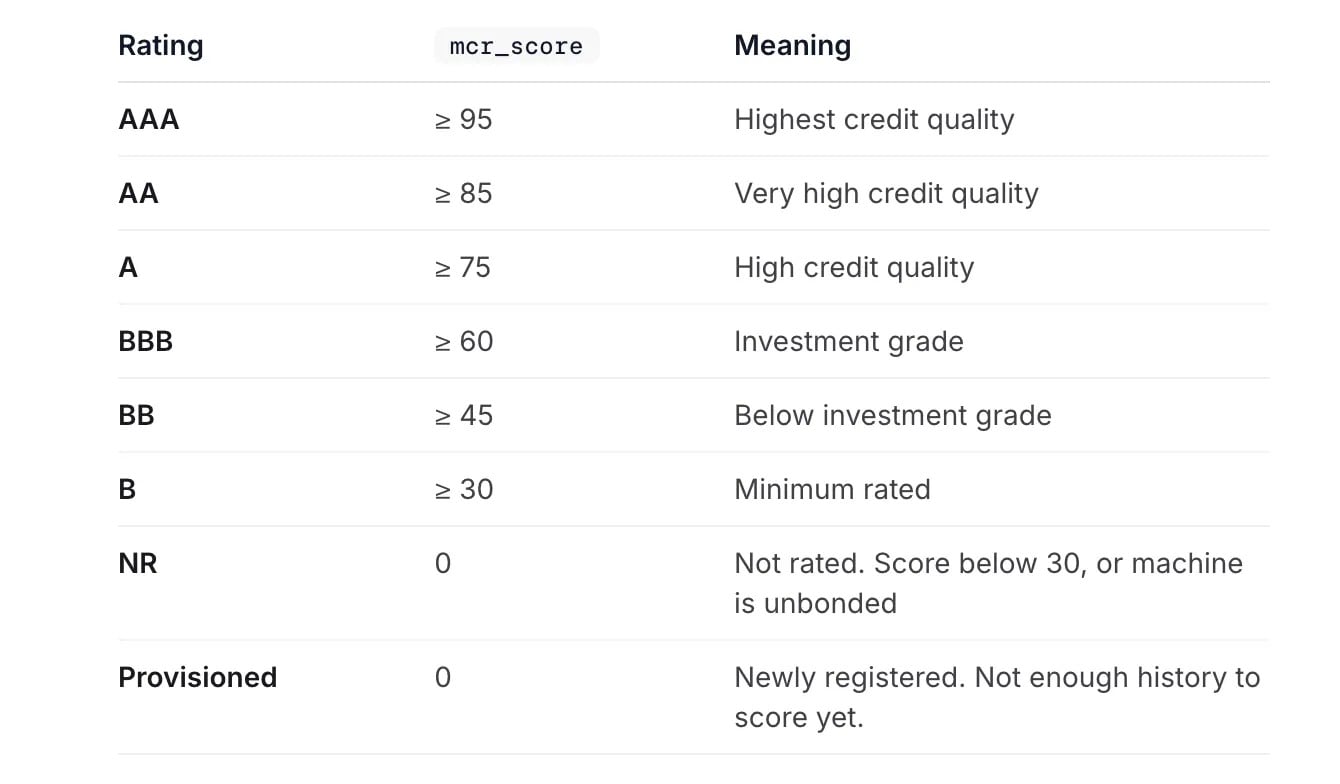Click the ≥ 60 score value
The width and height of the screenshot is (1340, 784).
point(464,342)
